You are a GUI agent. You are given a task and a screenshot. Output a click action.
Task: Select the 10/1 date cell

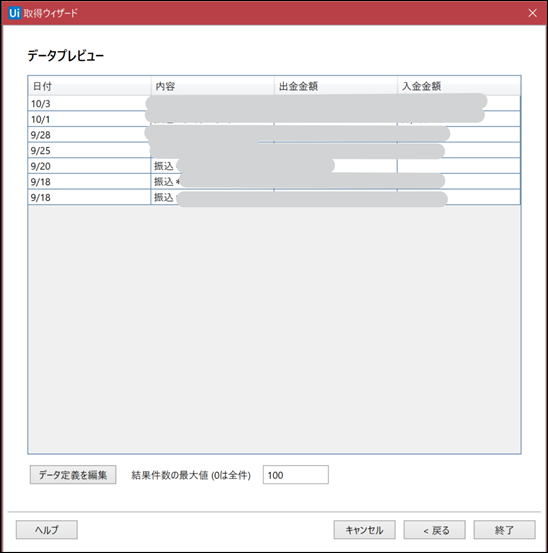click(89, 119)
